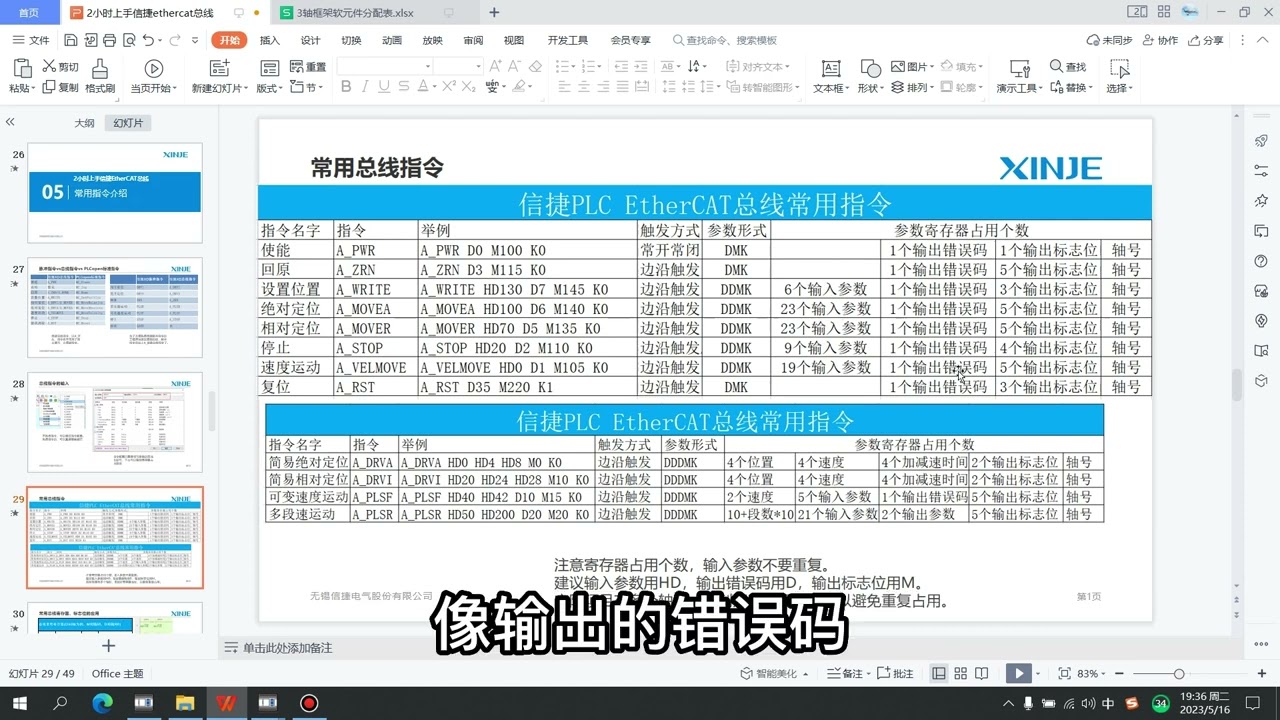Increase font size with larger A icon
Viewport: 1280px width, 720px height.
click(495, 67)
